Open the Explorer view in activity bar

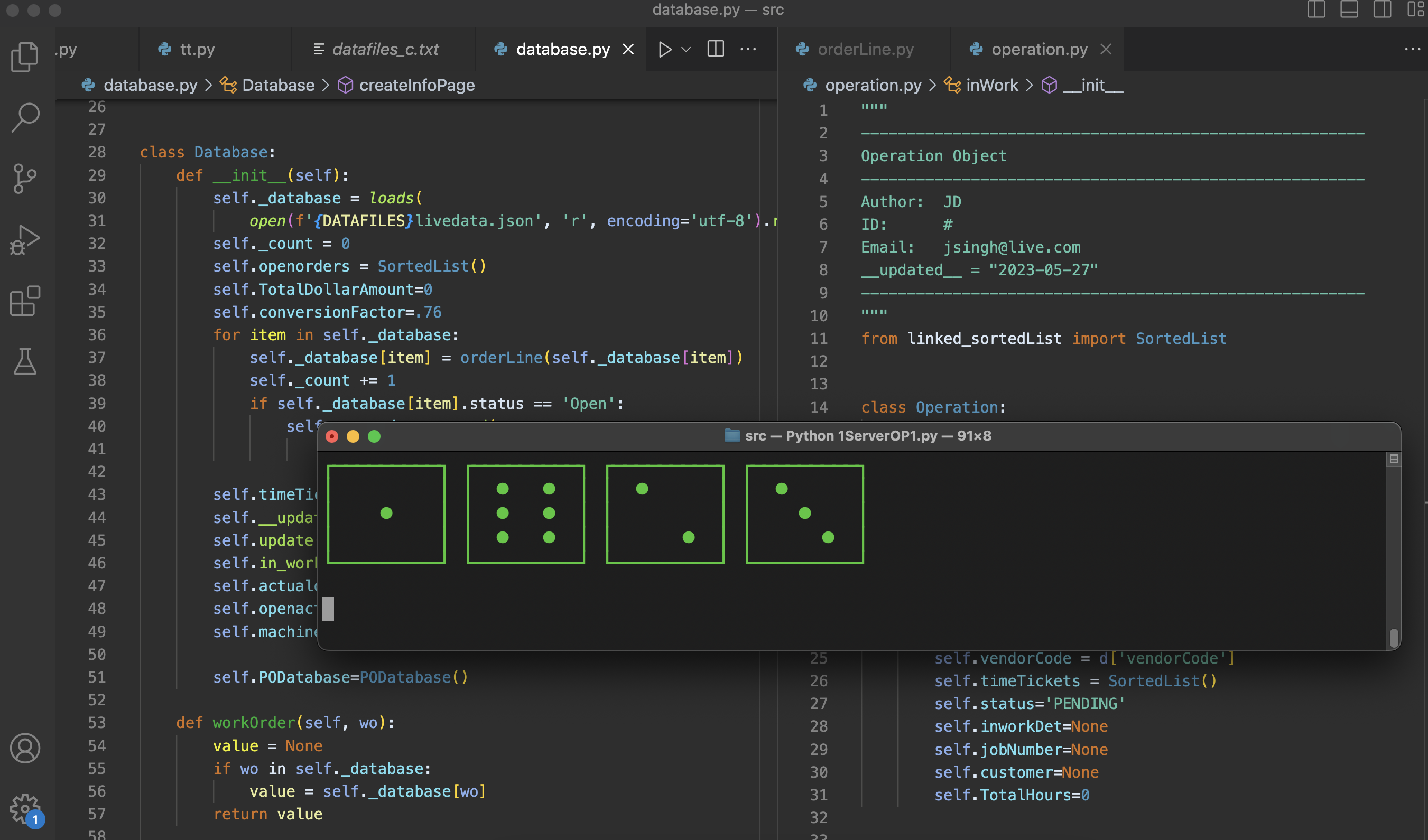point(25,57)
